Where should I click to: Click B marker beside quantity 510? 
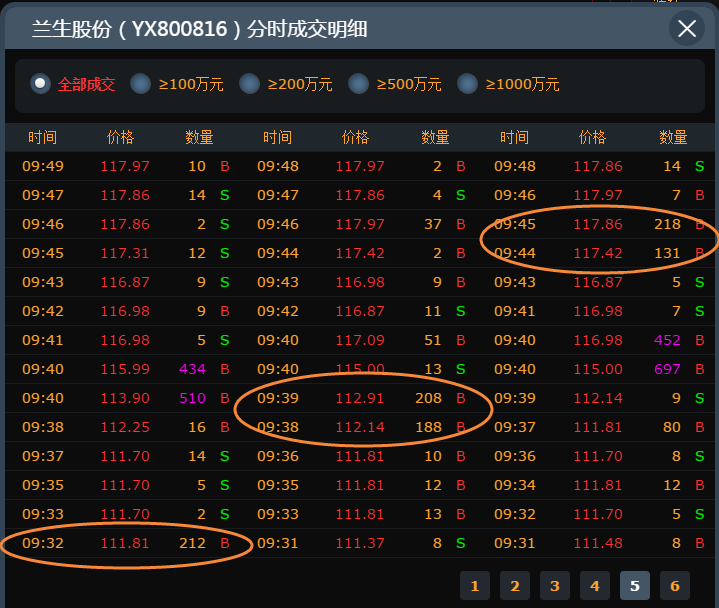pyautogui.click(x=225, y=398)
